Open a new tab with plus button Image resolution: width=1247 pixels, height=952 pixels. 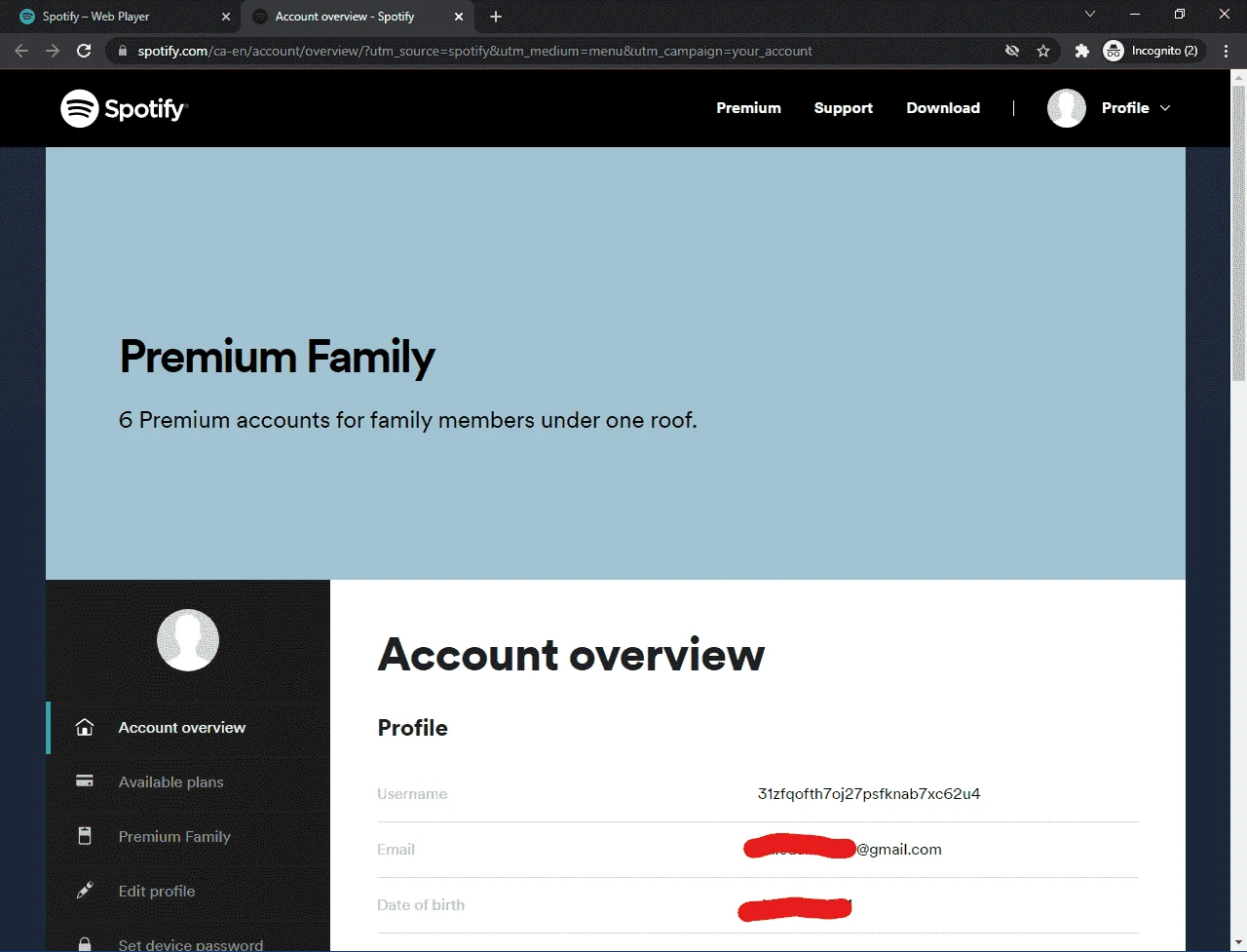(496, 17)
